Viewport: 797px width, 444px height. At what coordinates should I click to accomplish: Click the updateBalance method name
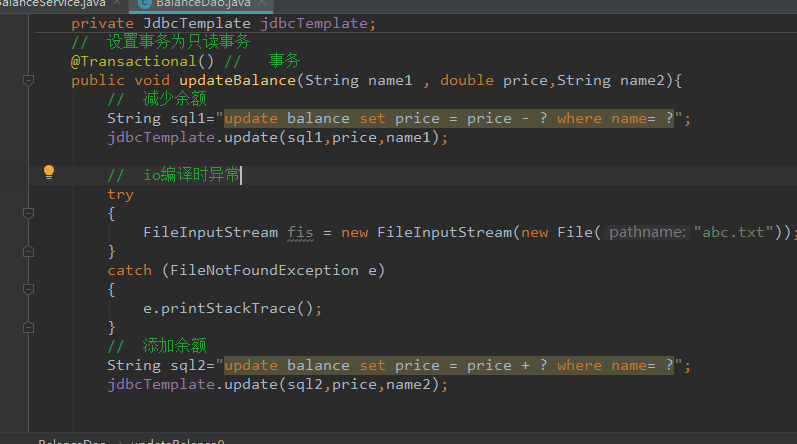point(237,80)
